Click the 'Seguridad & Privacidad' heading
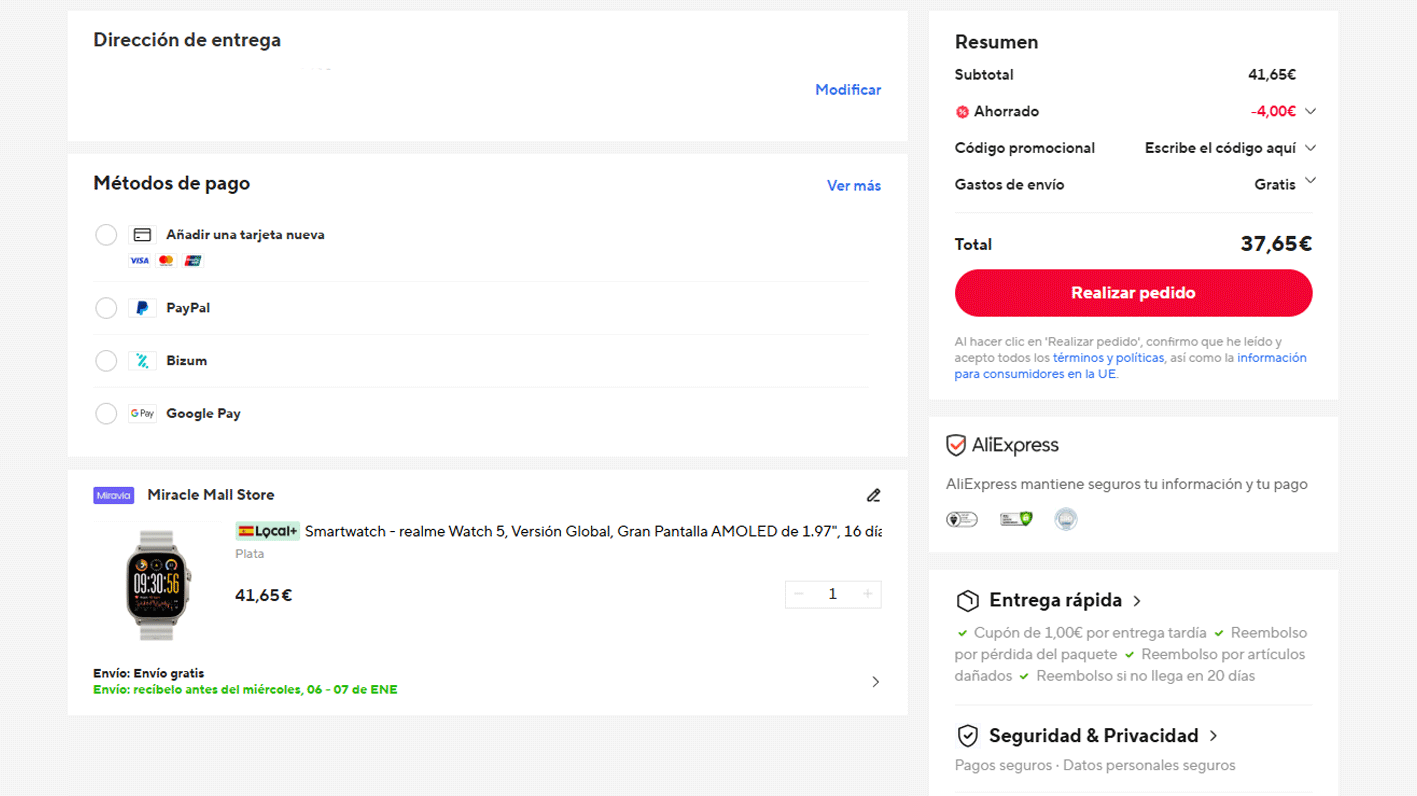The image size is (1417, 796). [1094, 736]
